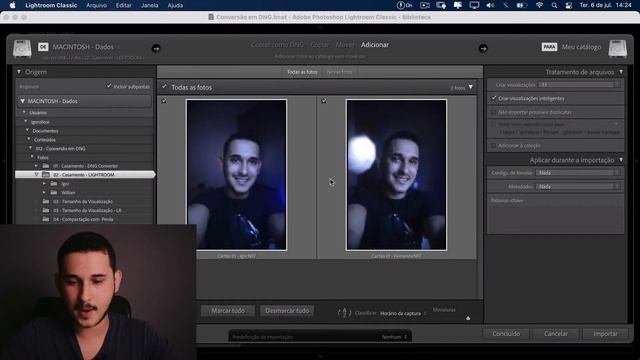Toggle Incluir subpastas checkbox

pyautogui.click(x=109, y=86)
